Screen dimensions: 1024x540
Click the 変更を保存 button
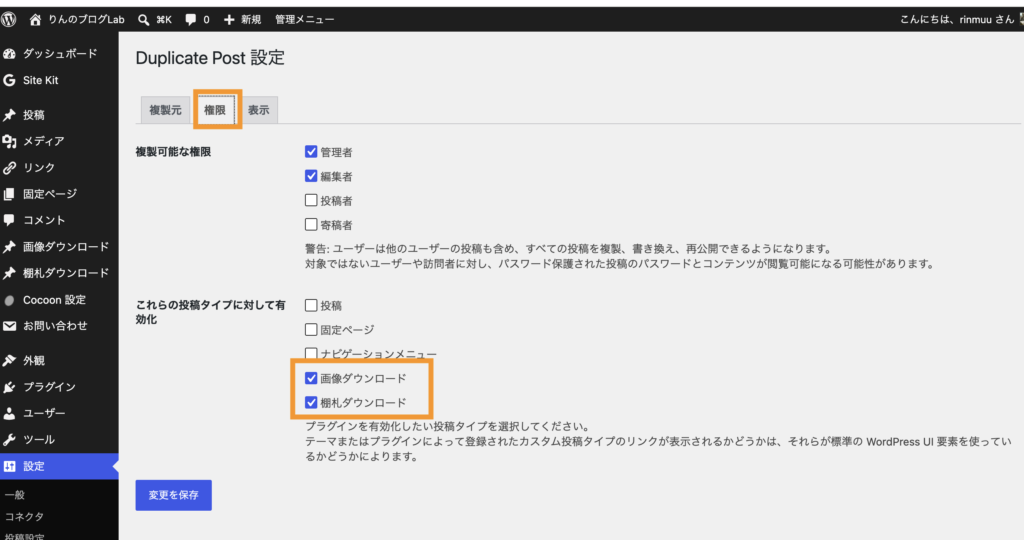pyautogui.click(x=174, y=495)
